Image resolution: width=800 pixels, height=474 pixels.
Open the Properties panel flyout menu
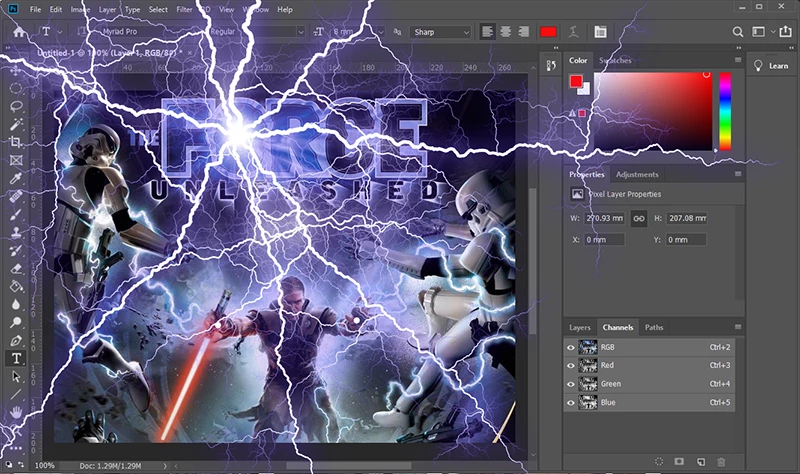click(738, 174)
